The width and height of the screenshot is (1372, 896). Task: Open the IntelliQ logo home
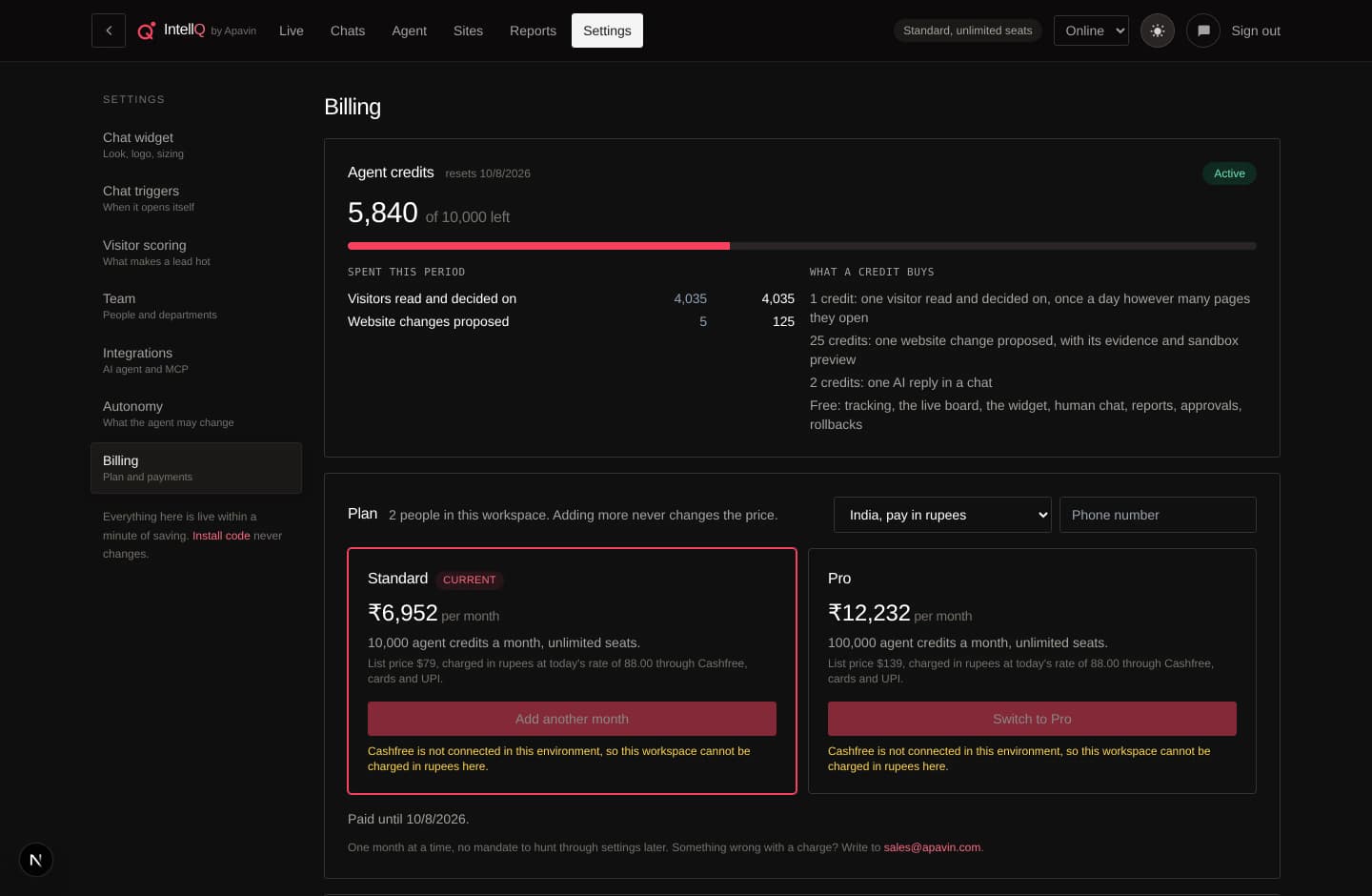[197, 31]
